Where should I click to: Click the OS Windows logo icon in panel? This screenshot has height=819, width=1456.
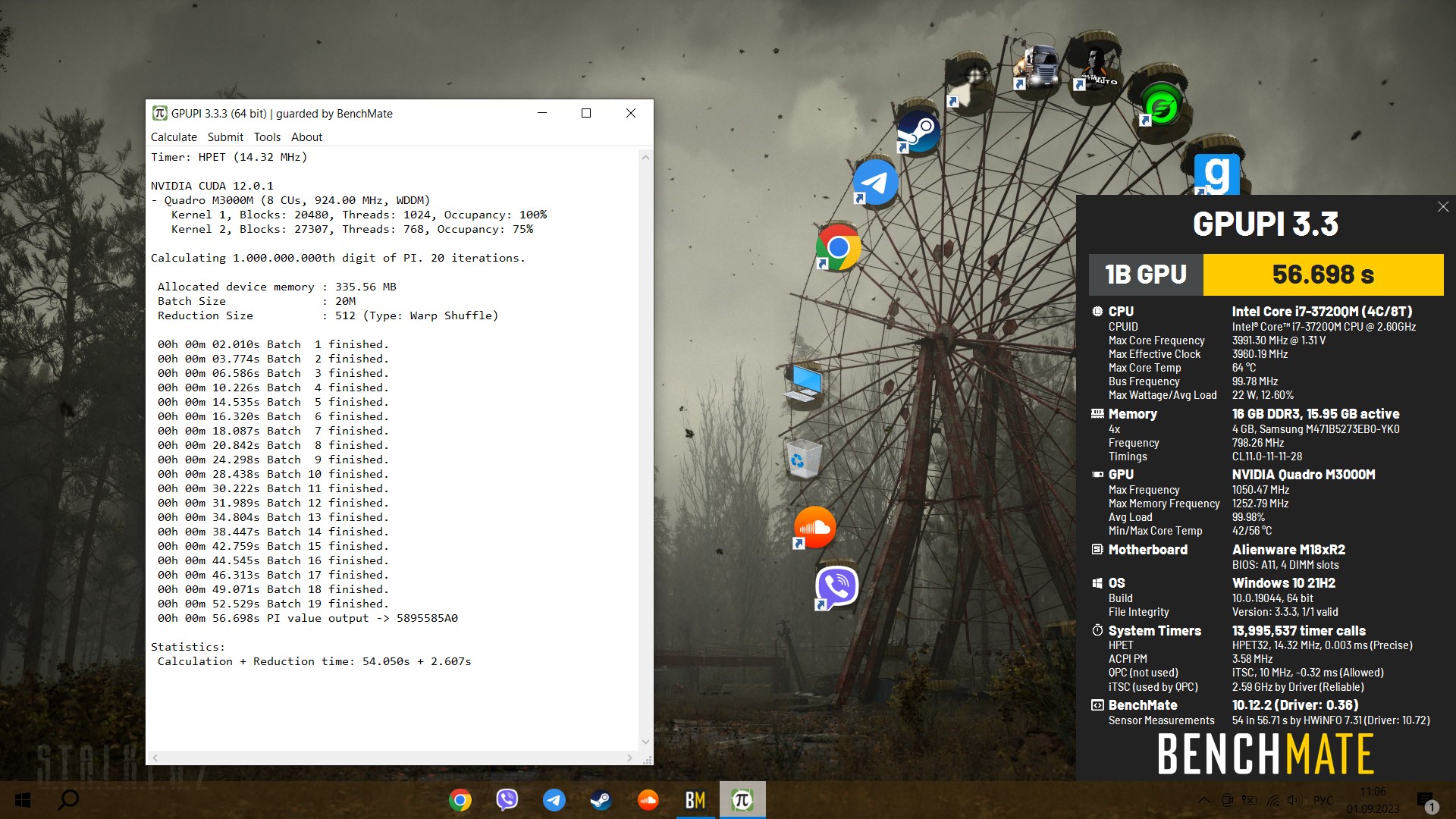(1097, 583)
